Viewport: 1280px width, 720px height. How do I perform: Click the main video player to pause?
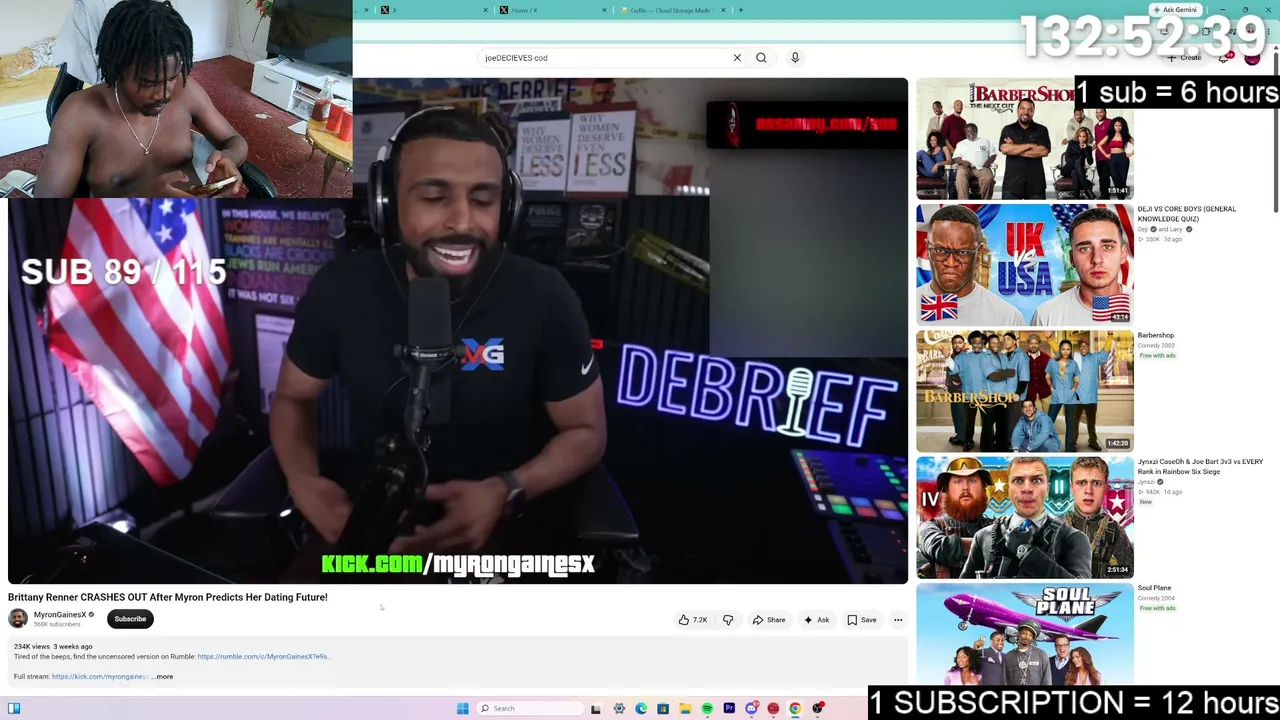click(458, 330)
